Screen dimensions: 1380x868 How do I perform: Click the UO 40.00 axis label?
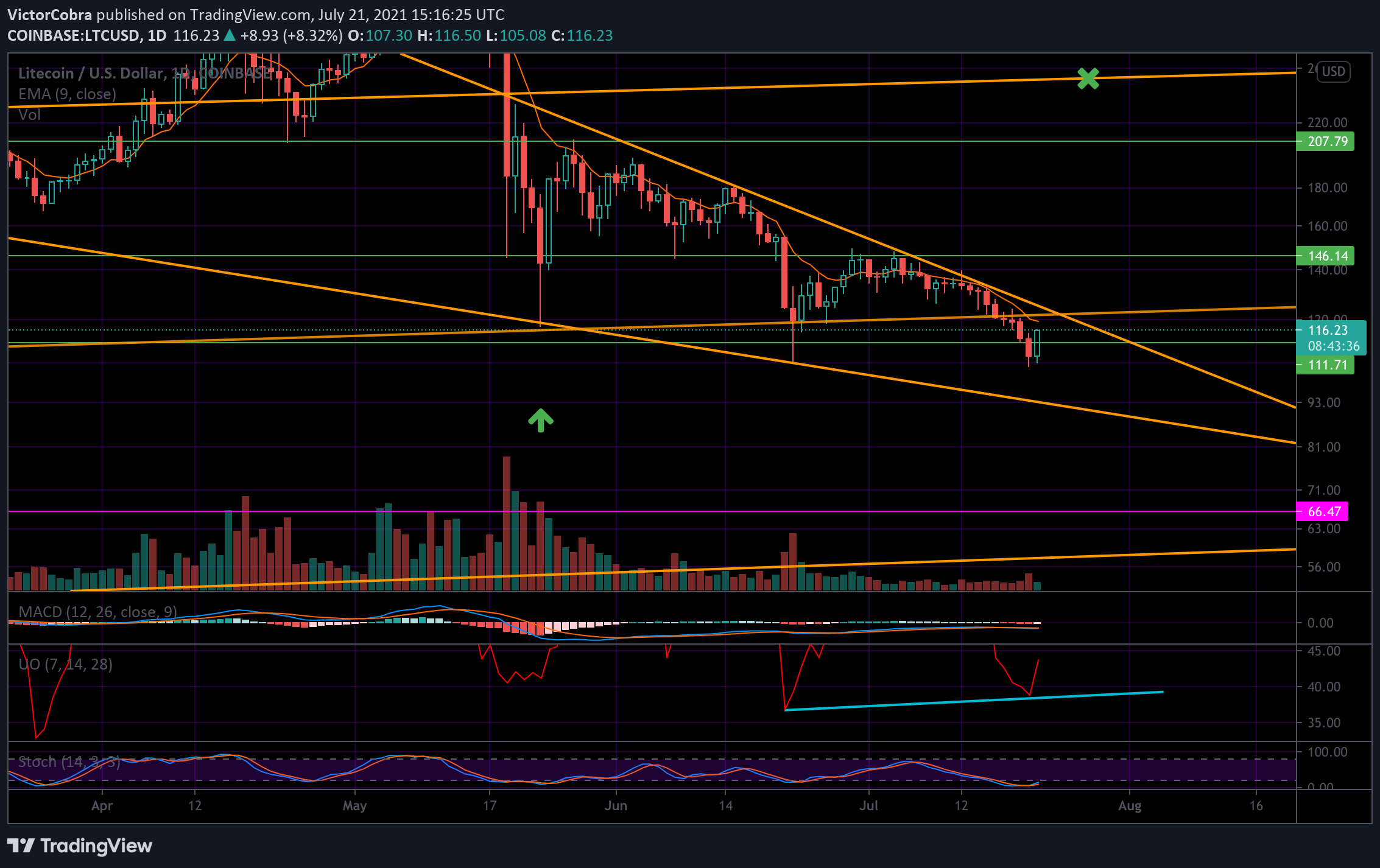tap(1324, 687)
